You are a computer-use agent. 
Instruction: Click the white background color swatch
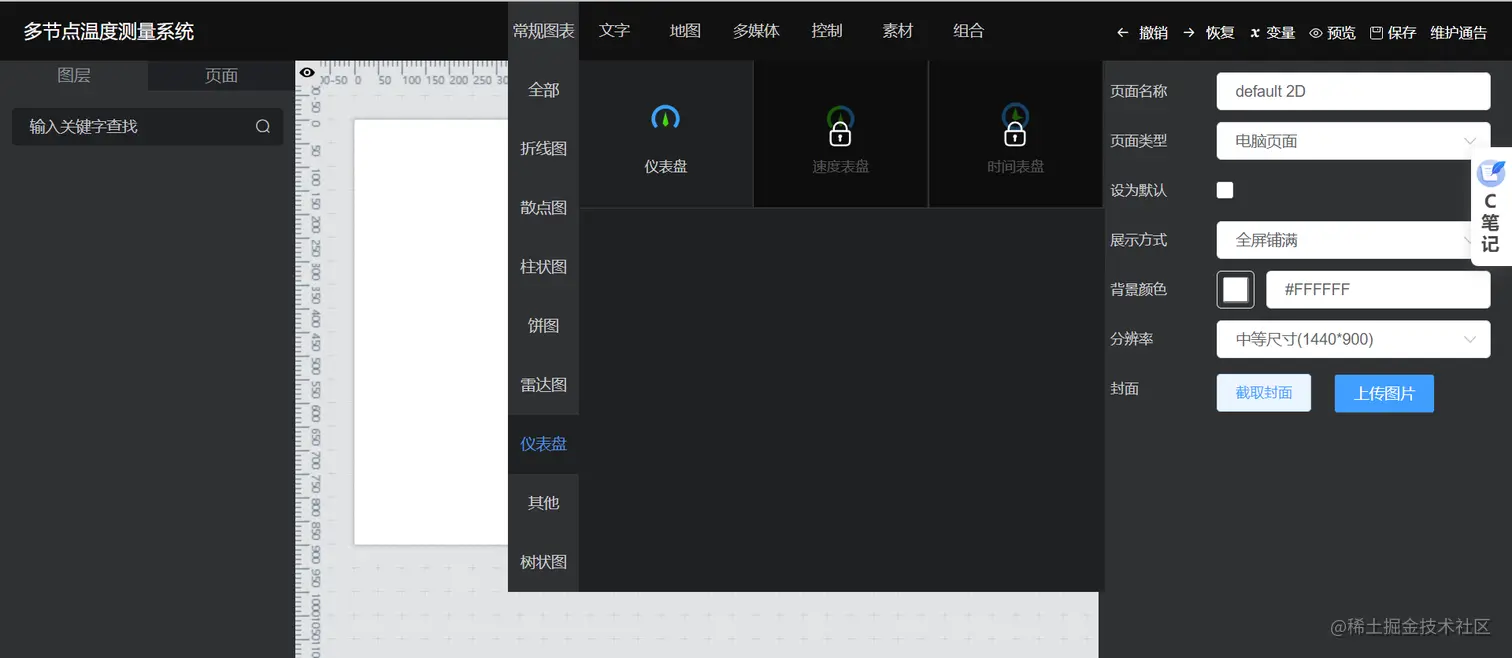tap(1236, 289)
